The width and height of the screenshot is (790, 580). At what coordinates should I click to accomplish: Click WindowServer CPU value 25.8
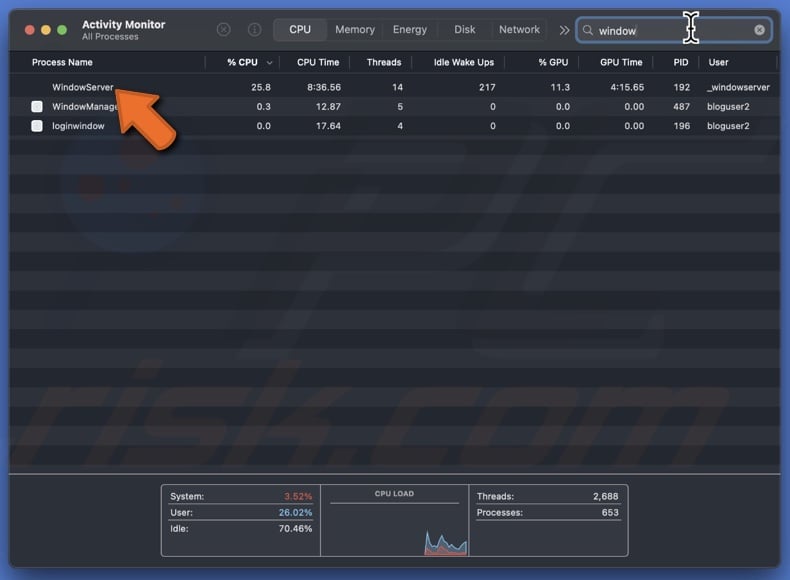click(x=260, y=87)
